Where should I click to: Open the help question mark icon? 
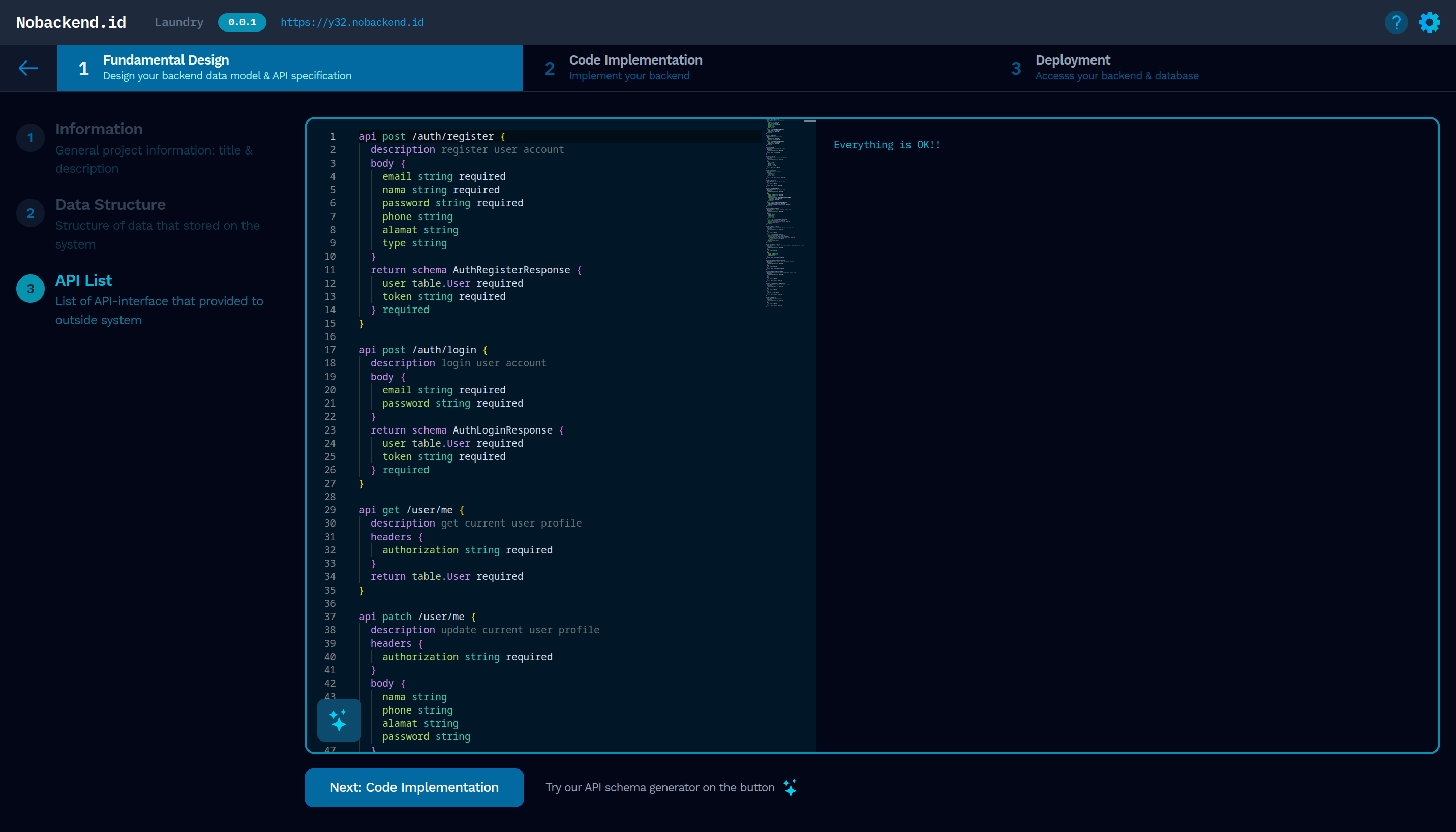point(1396,22)
